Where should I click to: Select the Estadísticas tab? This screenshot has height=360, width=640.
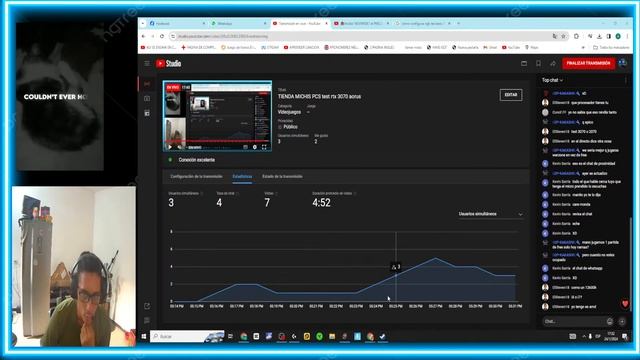coord(242,176)
